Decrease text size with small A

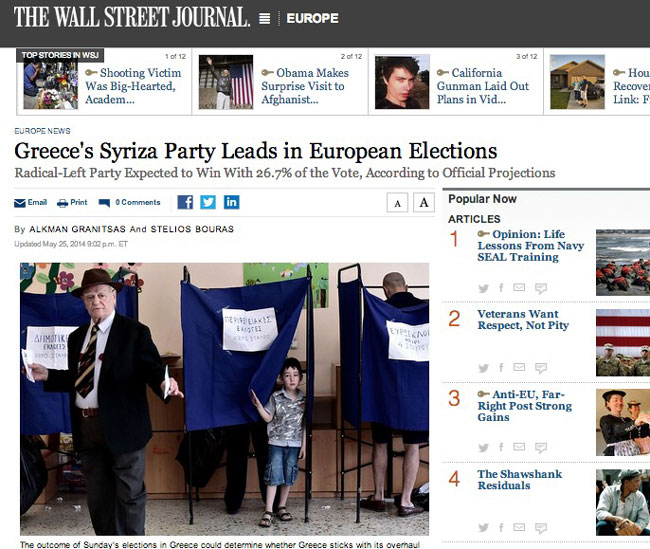pos(397,203)
